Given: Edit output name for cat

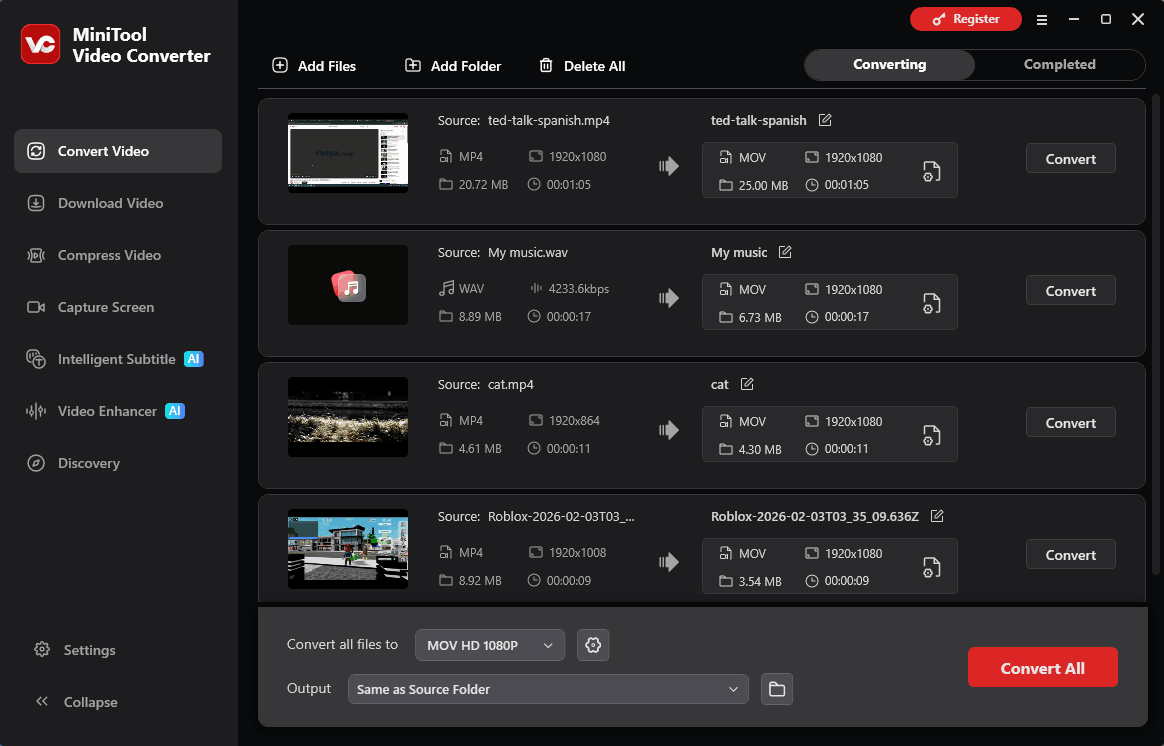Looking at the screenshot, I should 747,384.
